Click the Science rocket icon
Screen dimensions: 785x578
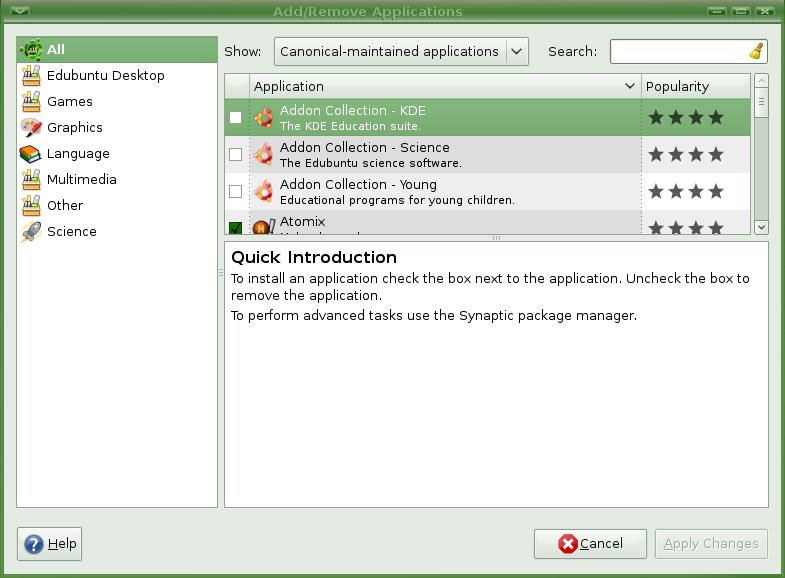31,231
